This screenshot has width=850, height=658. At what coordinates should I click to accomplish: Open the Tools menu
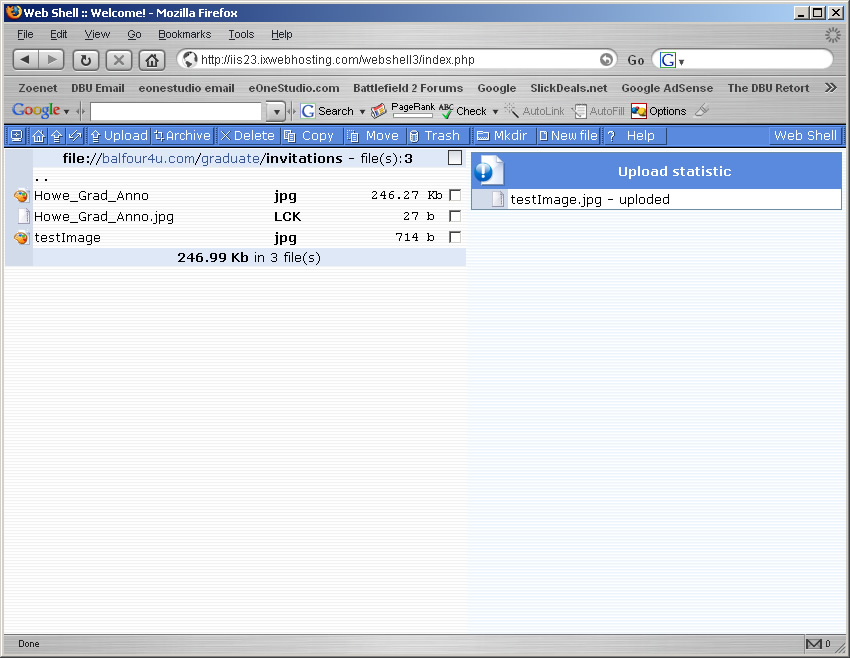(241, 34)
